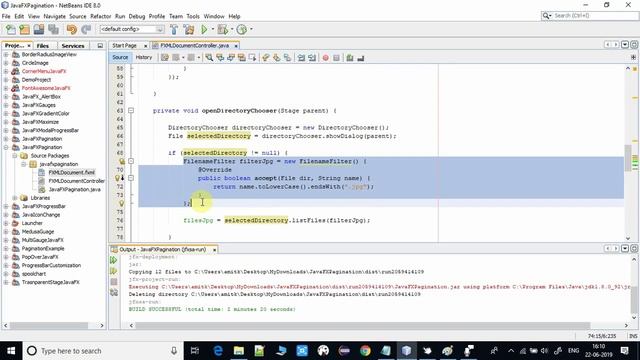Screen dimensions: 640x360
Task: Open Edge from the taskbar
Action: click(218, 351)
